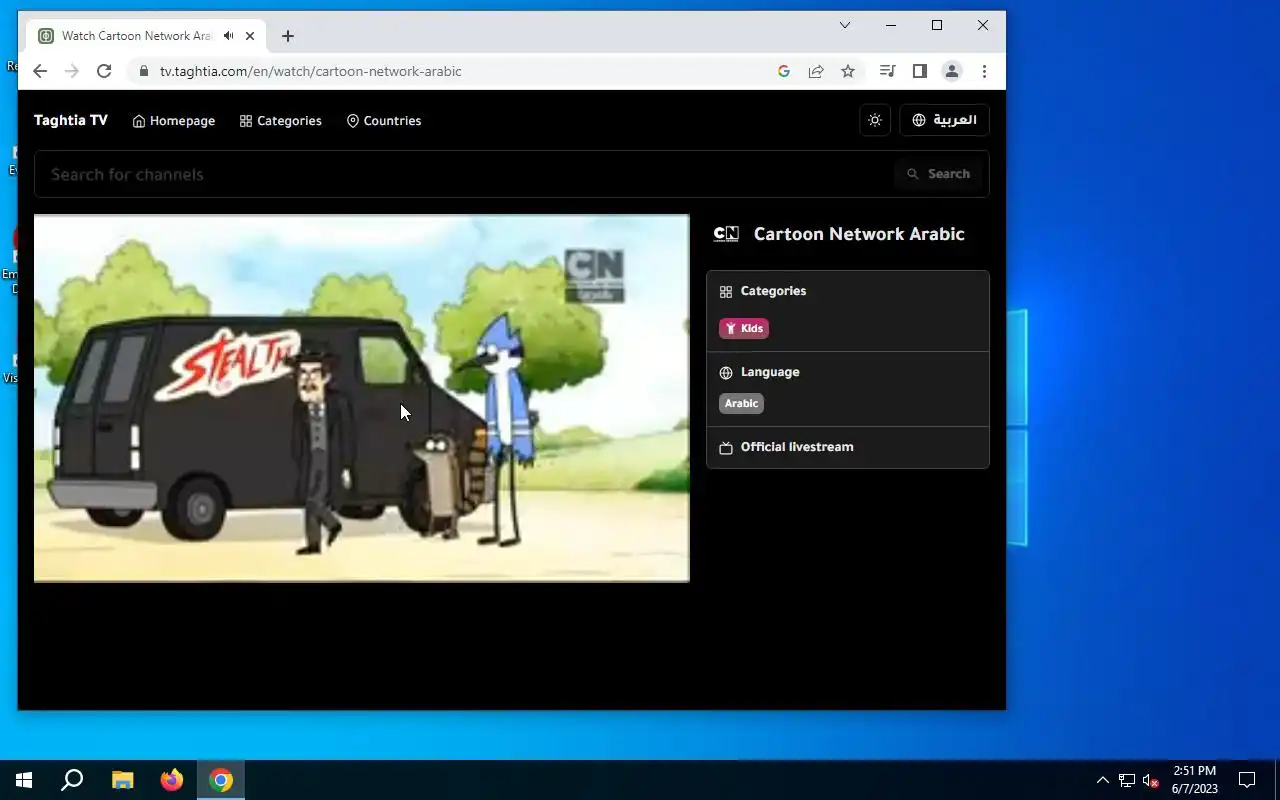The height and width of the screenshot is (800, 1280).
Task: Click the Kids category tag
Action: [744, 328]
